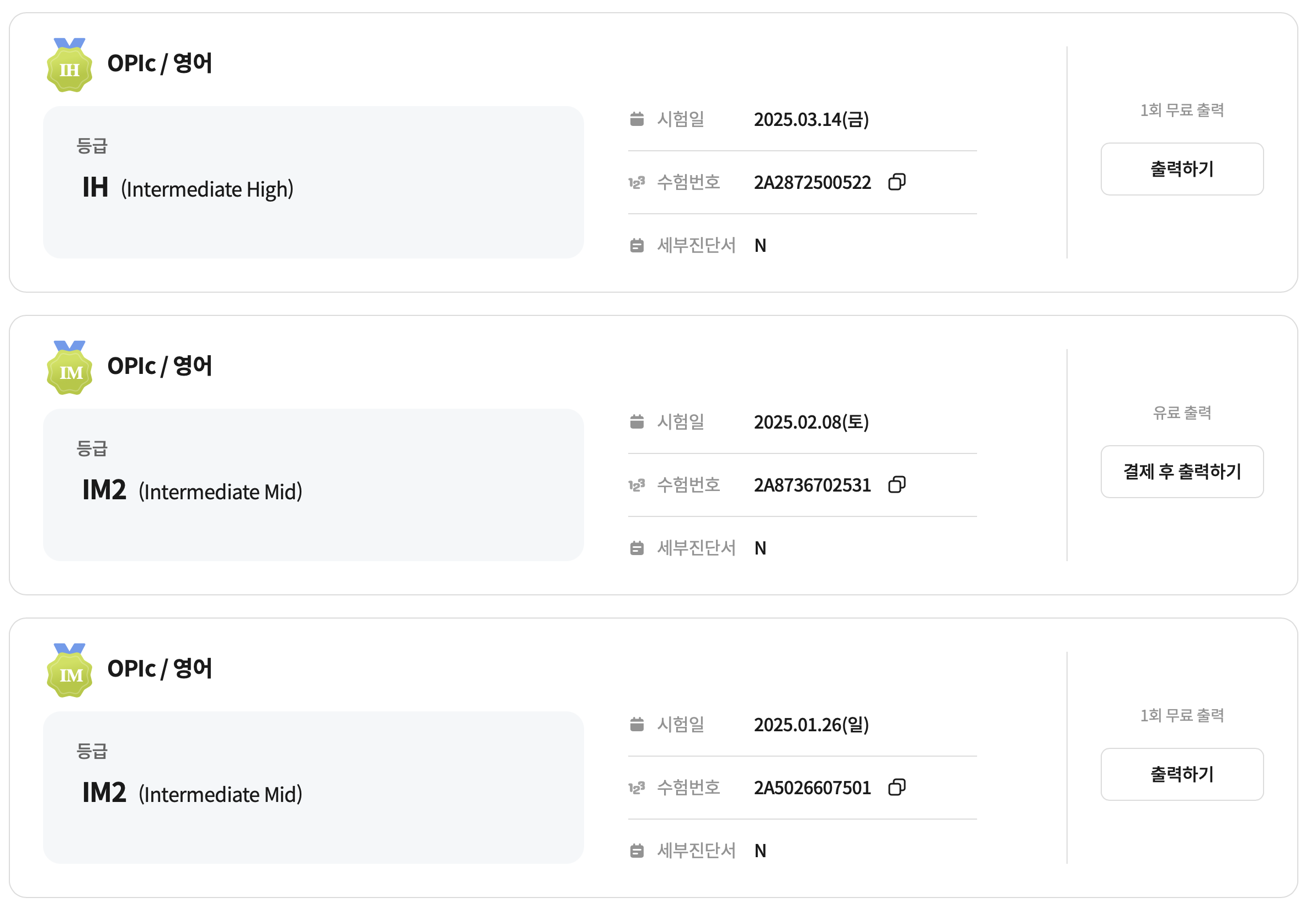Print the 2025.01.26 result with 출력하기
The image size is (1316, 908).
click(x=1182, y=774)
